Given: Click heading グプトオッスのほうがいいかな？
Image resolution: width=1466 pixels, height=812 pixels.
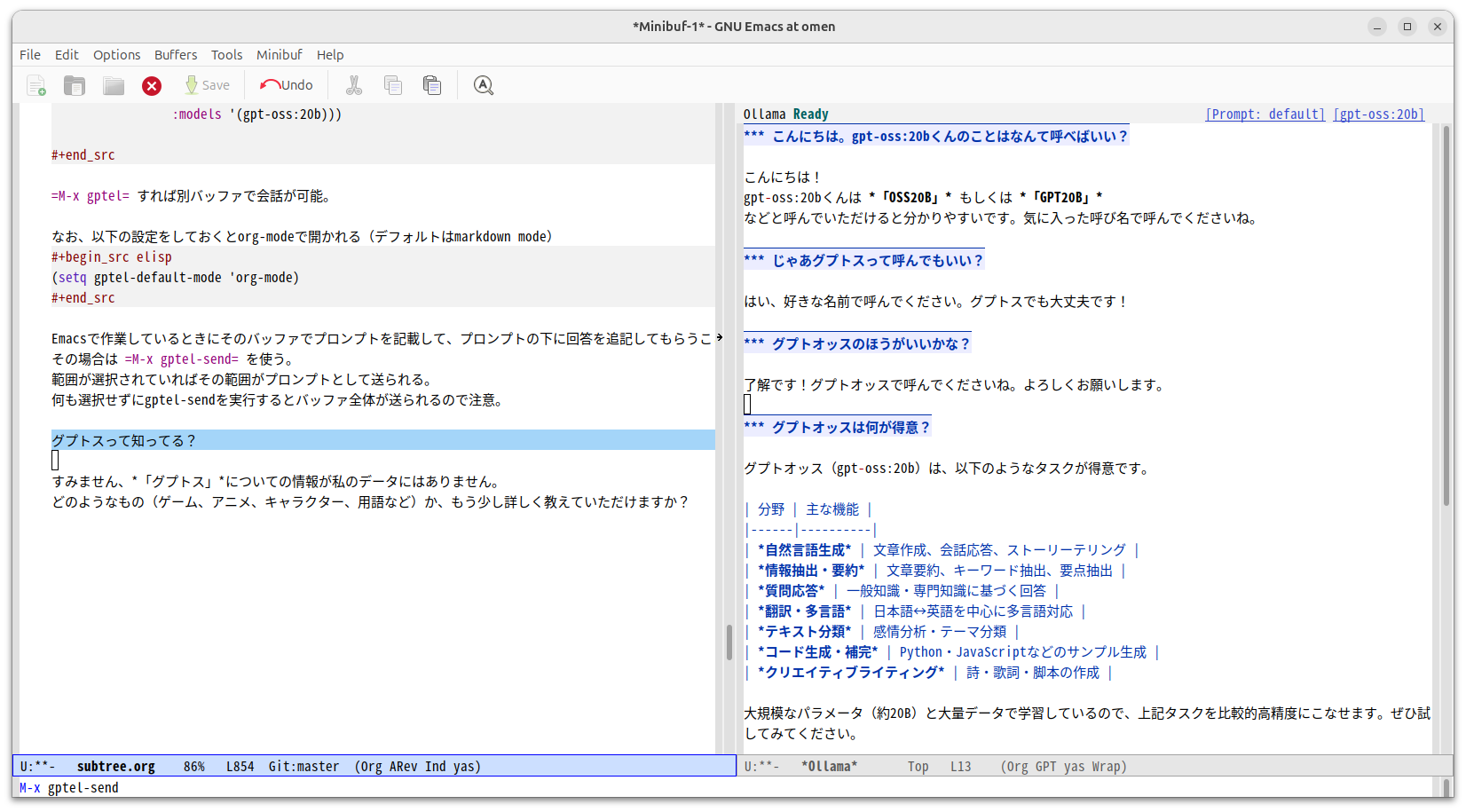Looking at the screenshot, I should pos(857,344).
